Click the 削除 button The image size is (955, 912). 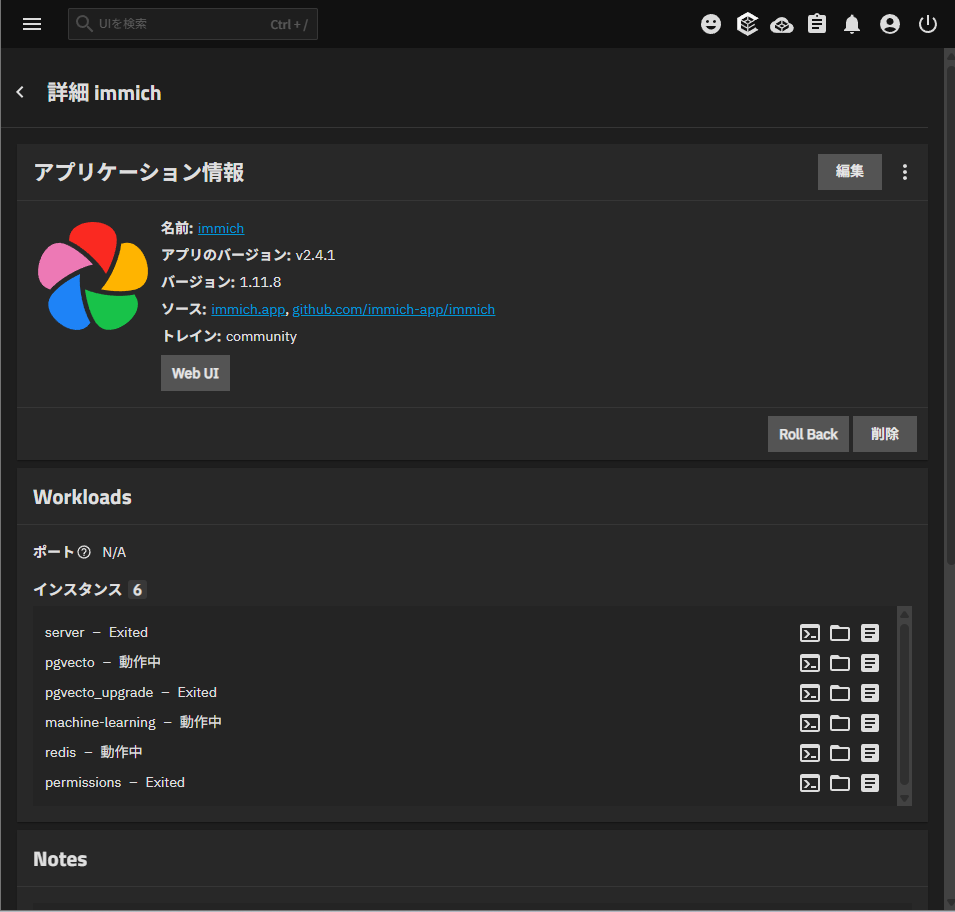(x=884, y=434)
